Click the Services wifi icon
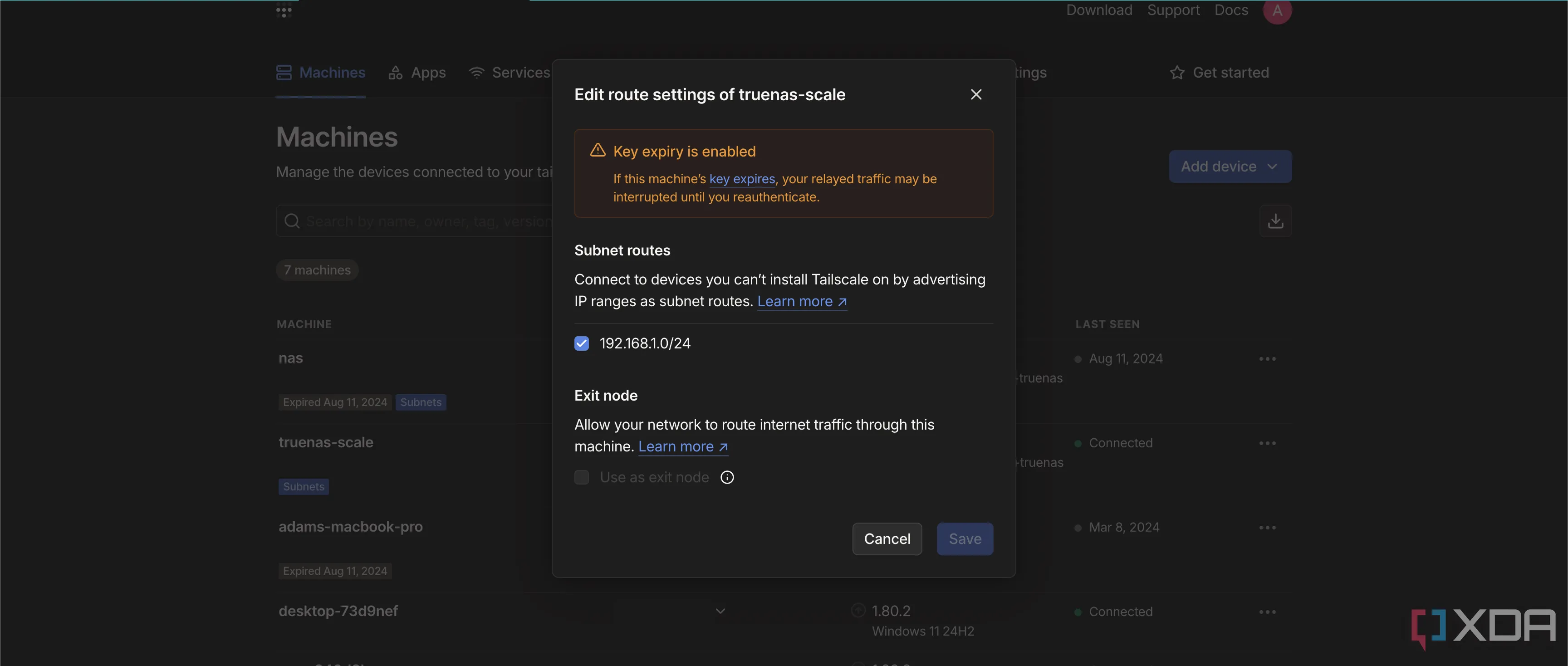 (476, 73)
